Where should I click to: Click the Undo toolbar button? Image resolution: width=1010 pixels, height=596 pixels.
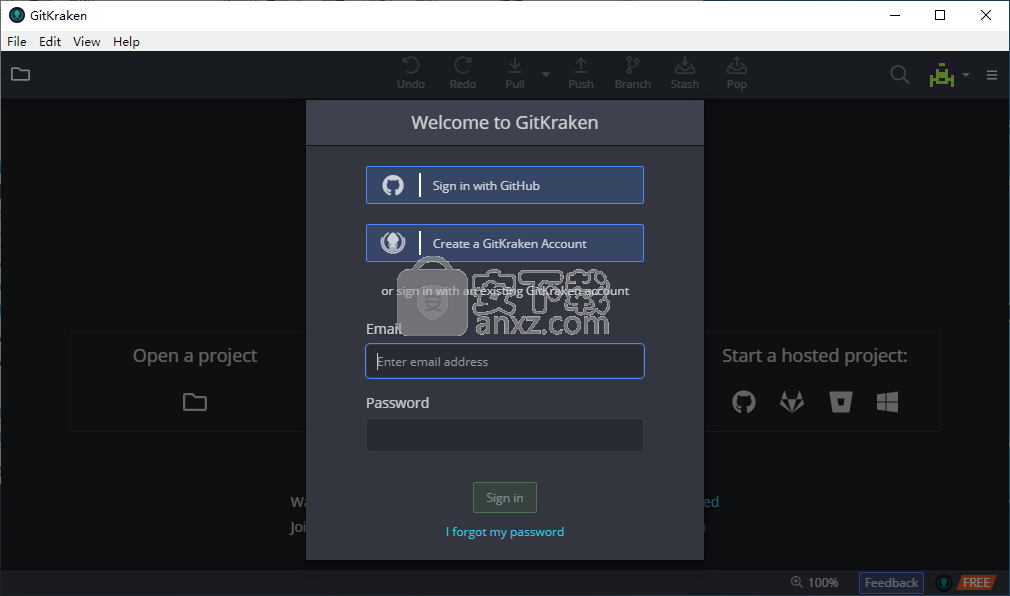point(410,73)
